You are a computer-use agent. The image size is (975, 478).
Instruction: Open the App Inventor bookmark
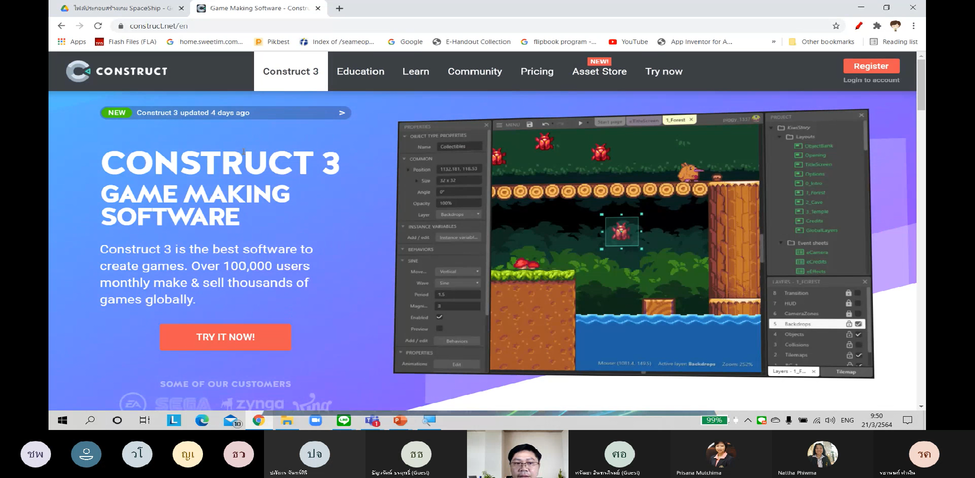click(695, 42)
